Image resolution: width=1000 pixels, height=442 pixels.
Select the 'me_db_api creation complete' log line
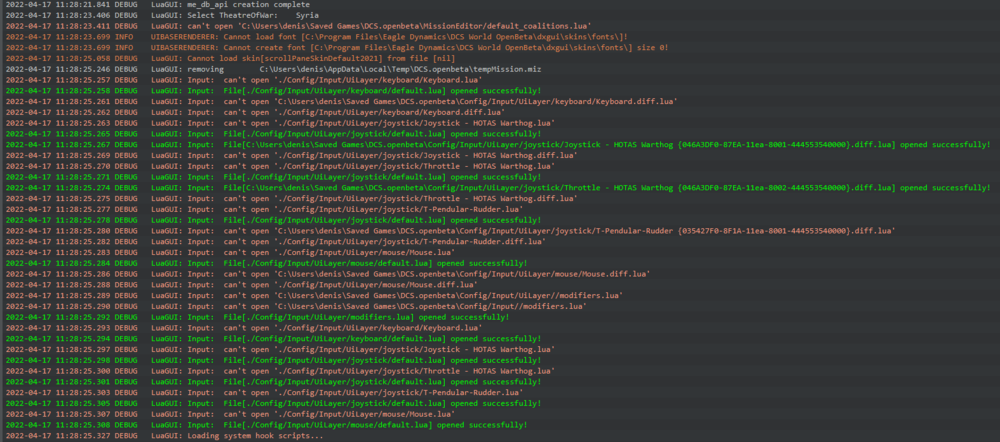(x=158, y=4)
